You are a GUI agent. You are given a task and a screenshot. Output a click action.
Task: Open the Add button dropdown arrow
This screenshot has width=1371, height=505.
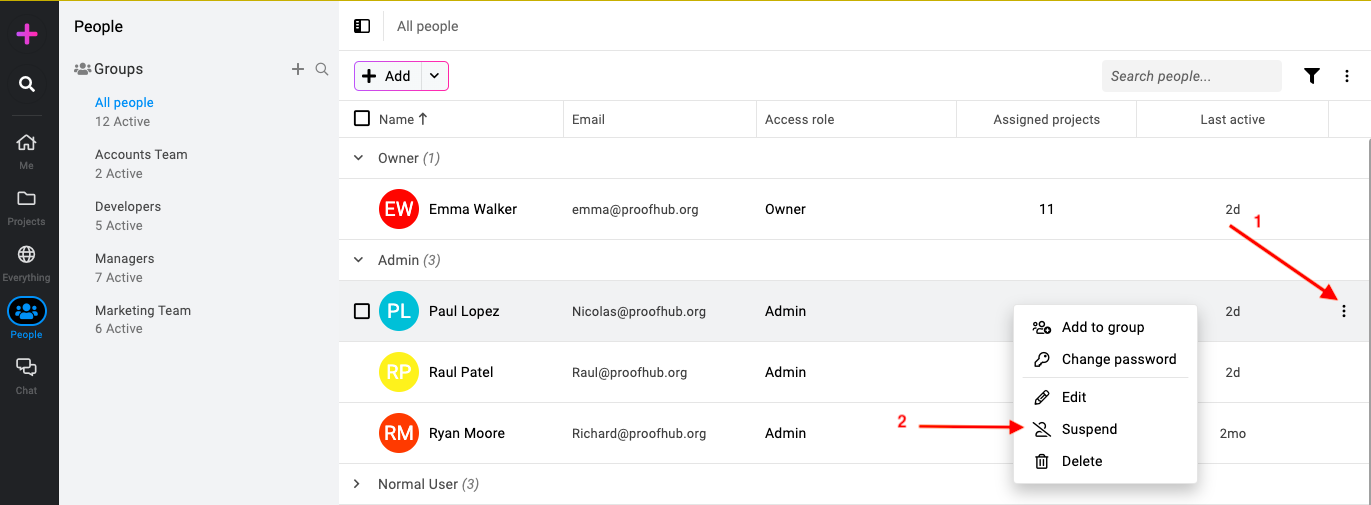[x=434, y=76]
